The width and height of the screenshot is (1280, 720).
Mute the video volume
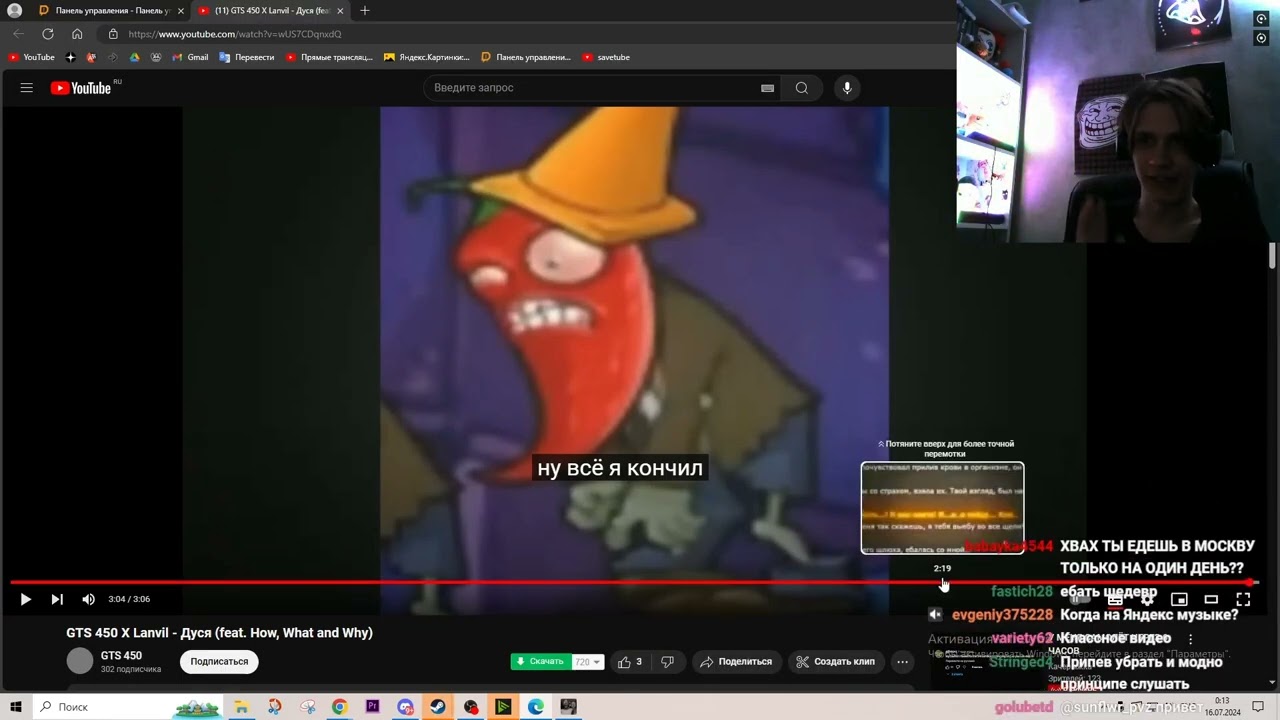click(88, 599)
